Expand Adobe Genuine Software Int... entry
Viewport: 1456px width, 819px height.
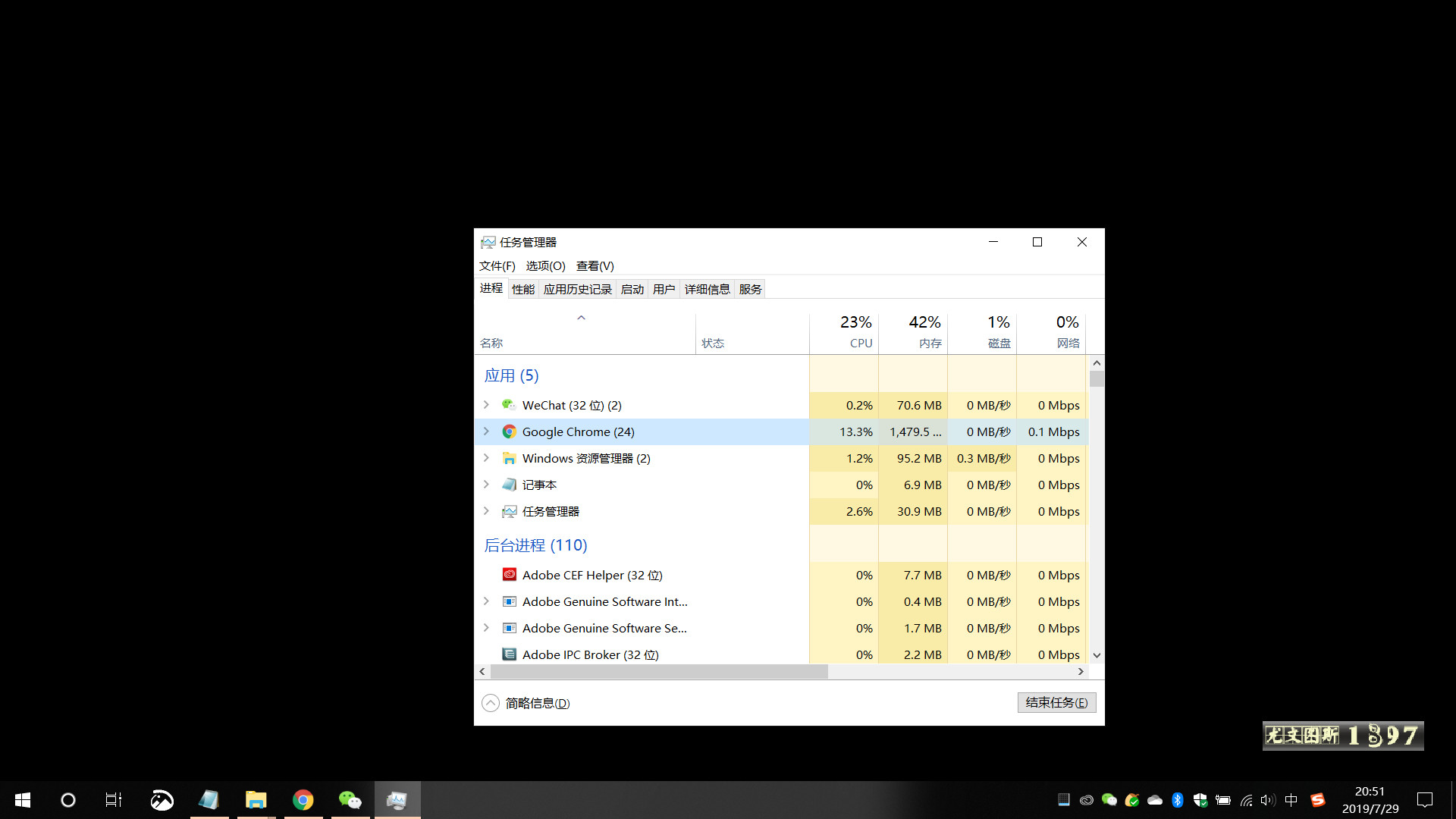487,602
